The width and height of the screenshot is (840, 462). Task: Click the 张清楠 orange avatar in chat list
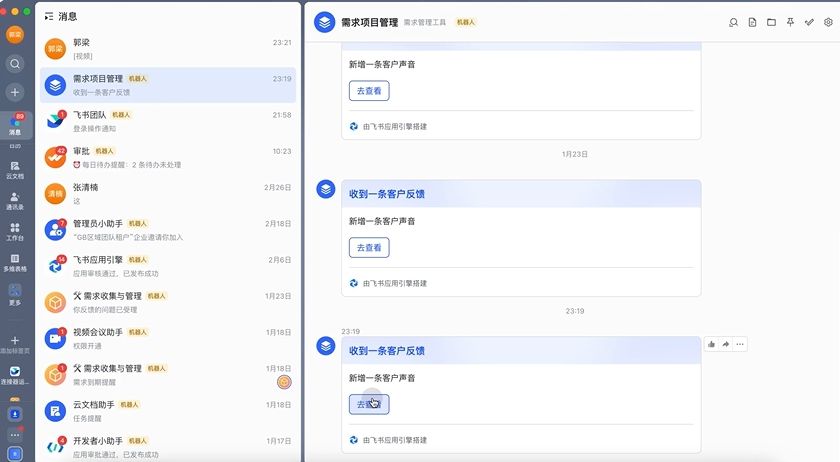(x=55, y=193)
